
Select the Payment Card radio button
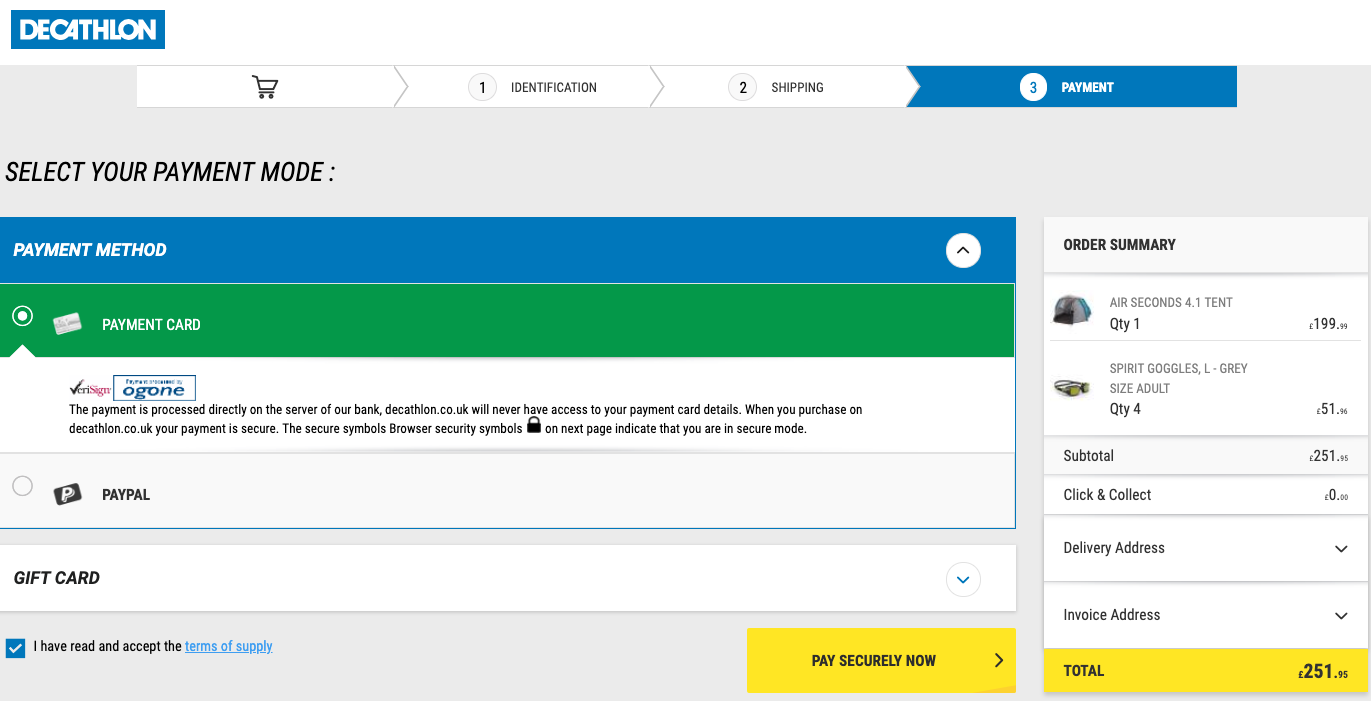click(x=22, y=316)
